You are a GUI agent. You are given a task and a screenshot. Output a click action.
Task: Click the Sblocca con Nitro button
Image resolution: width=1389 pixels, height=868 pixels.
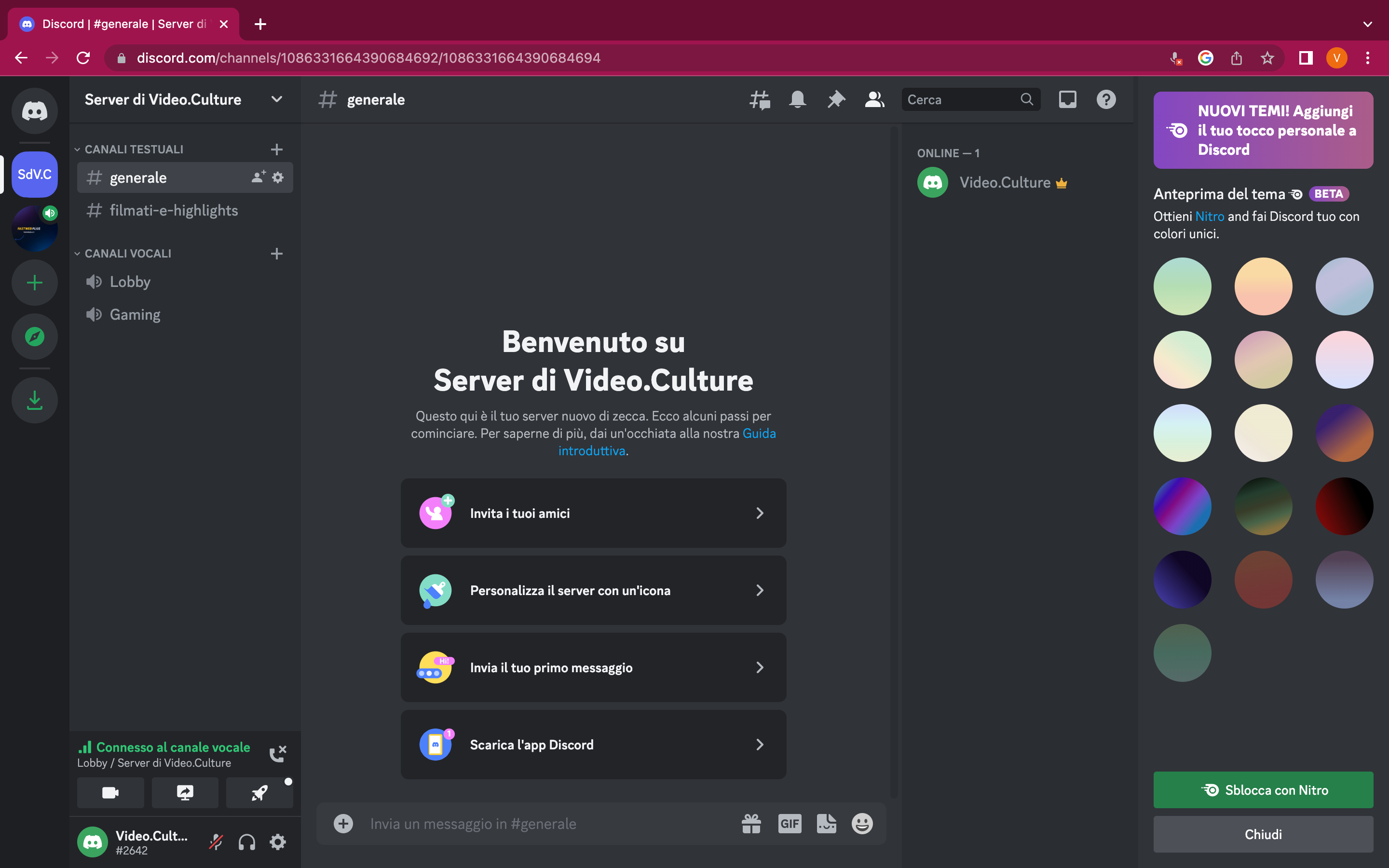click(1262, 790)
